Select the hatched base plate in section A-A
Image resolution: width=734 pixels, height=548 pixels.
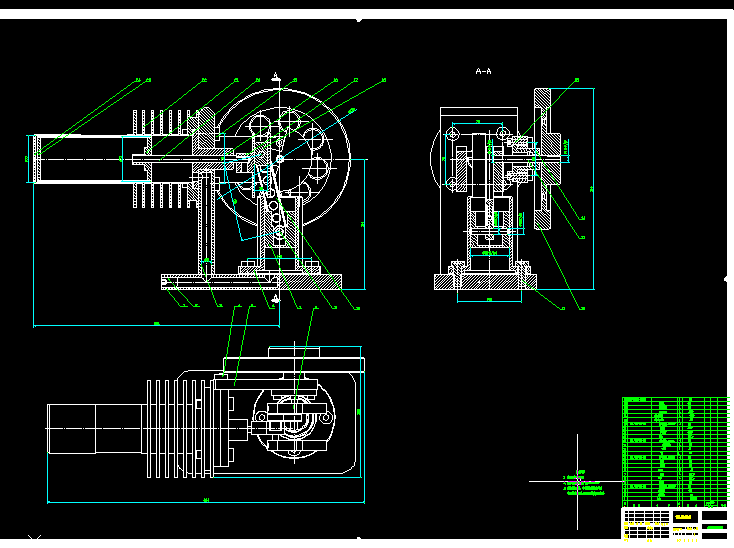coord(485,282)
